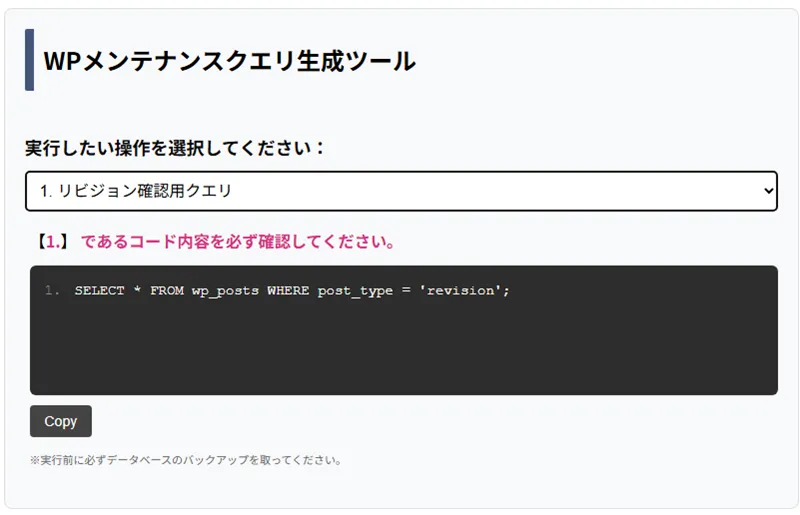Click the 【1.】 marker in the warning

tap(52, 242)
